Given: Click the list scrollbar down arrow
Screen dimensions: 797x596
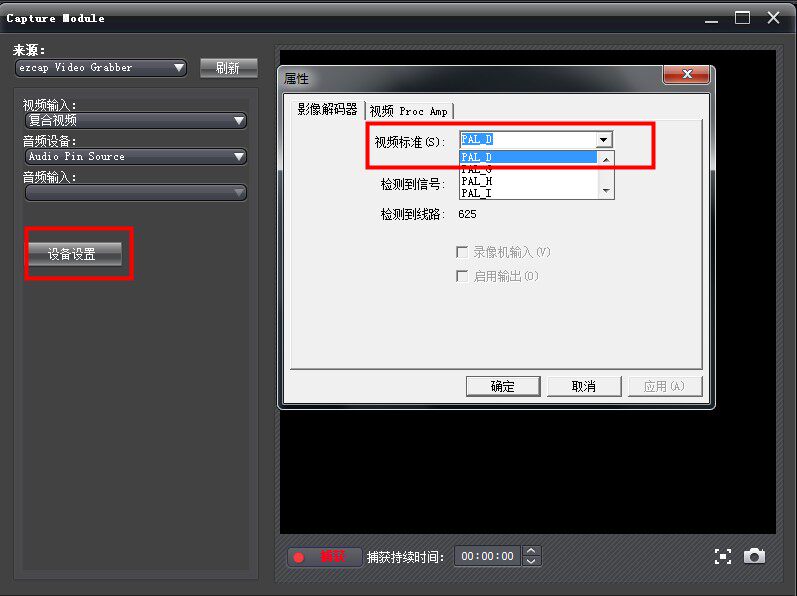Looking at the screenshot, I should pos(606,191).
